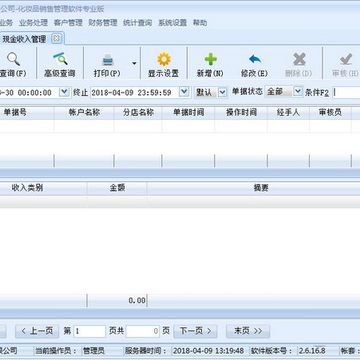Click current operator 管理员 in status bar
The image size is (360, 360).
pos(93,351)
